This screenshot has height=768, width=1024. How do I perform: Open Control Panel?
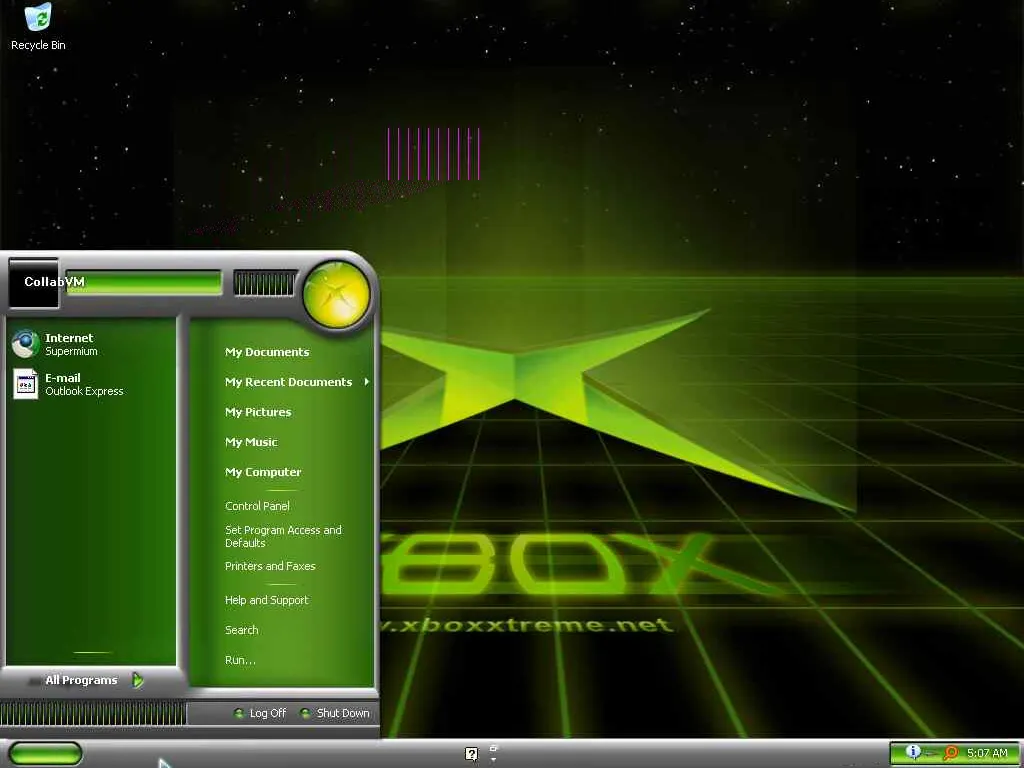(257, 506)
